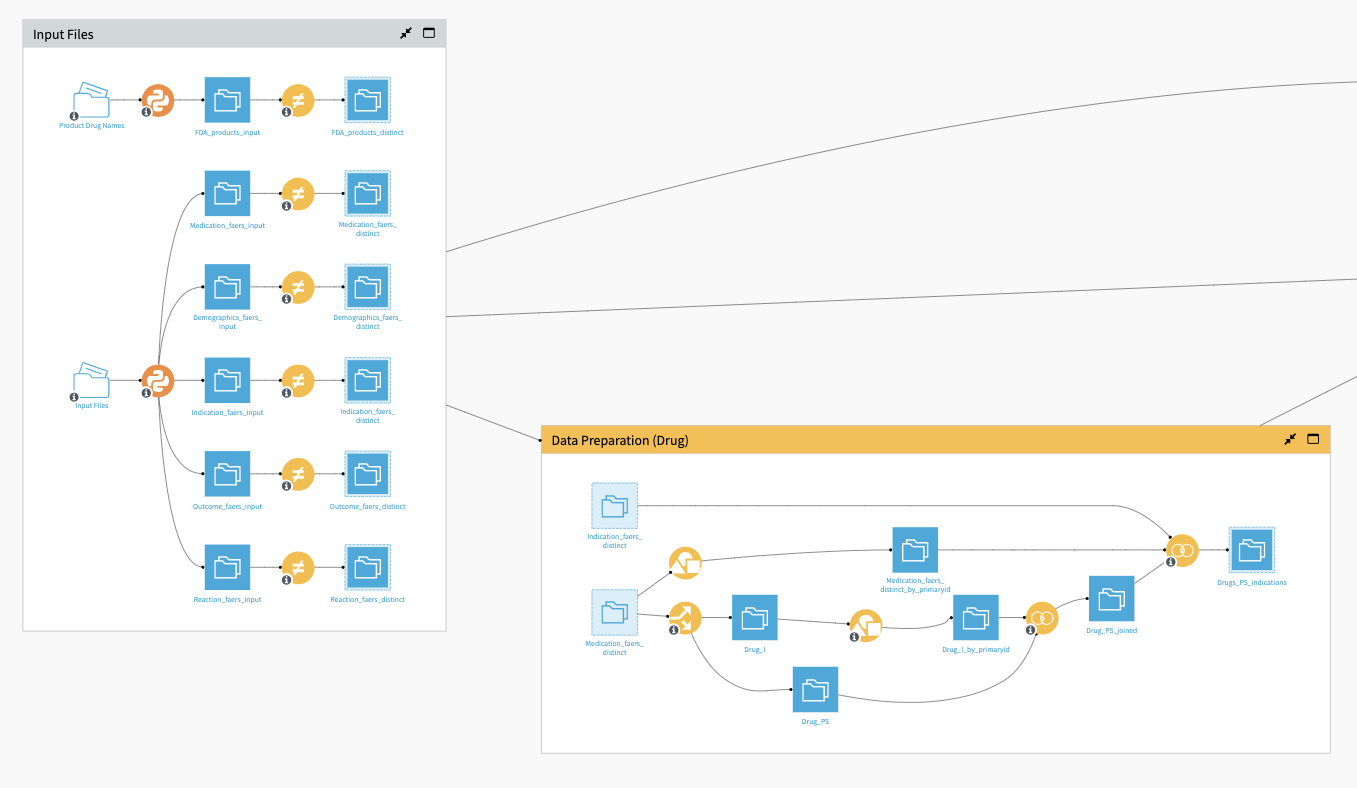Viewport: 1357px width, 788px height.
Task: Select the Distinct recipe before Reaction_faers_distinct
Action: pos(297,567)
